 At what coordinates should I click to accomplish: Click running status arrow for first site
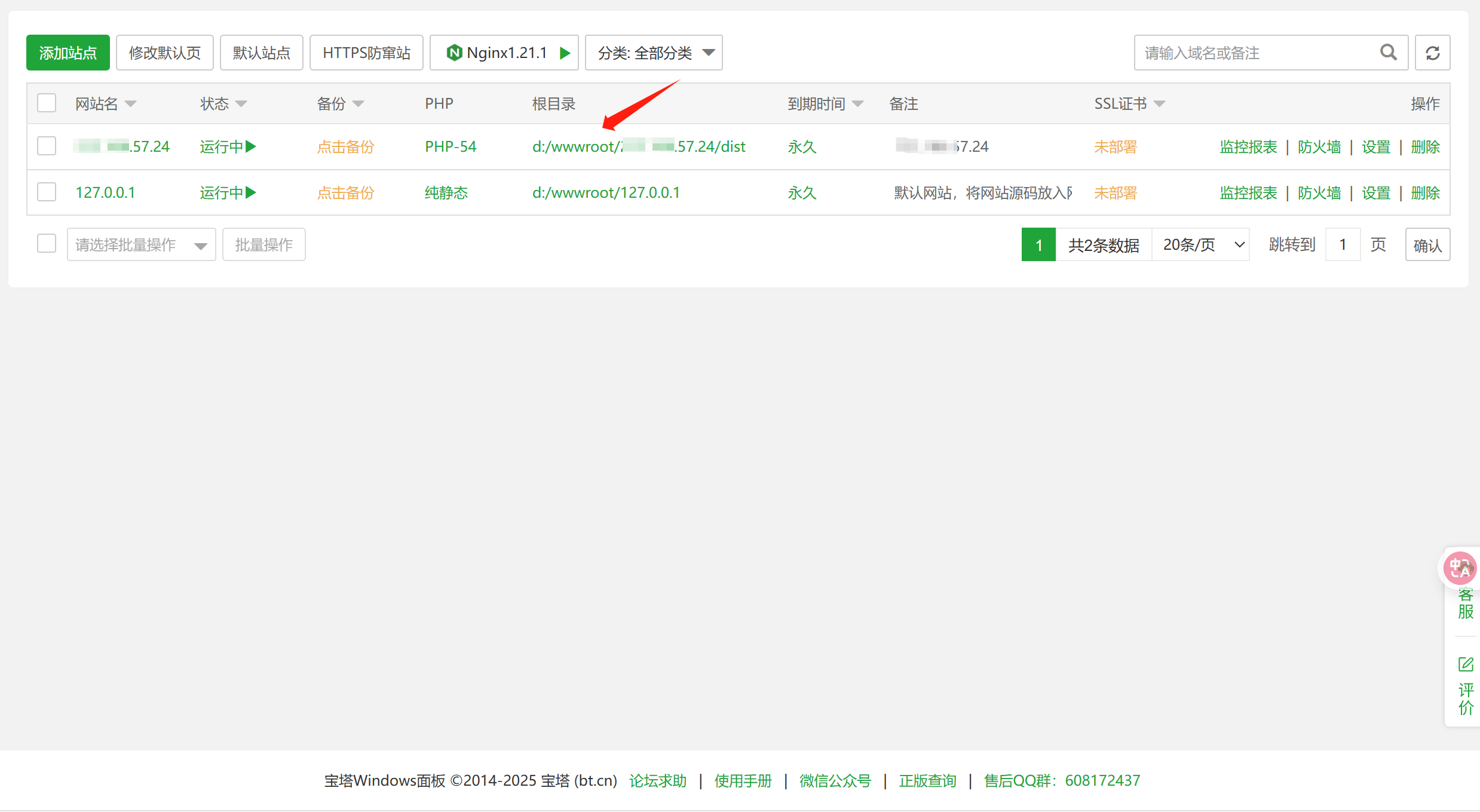coord(251,146)
